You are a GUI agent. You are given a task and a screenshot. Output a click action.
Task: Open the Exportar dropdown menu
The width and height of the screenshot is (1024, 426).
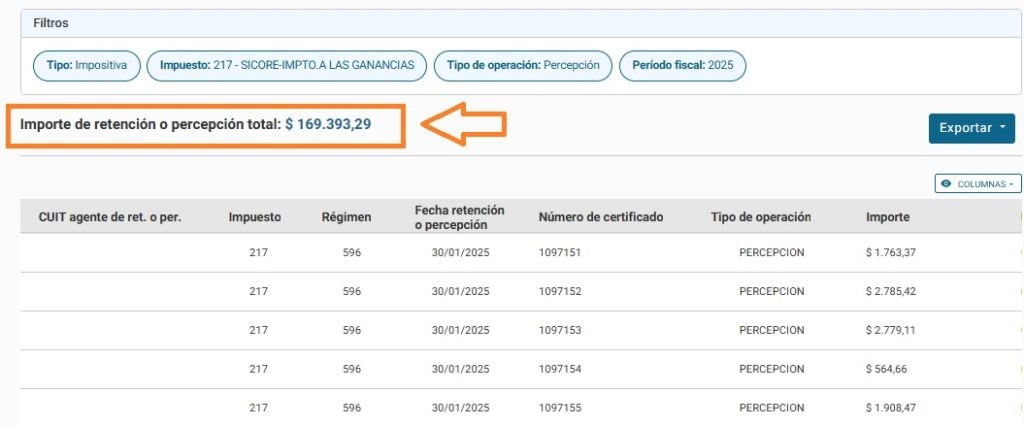pyautogui.click(x=971, y=128)
